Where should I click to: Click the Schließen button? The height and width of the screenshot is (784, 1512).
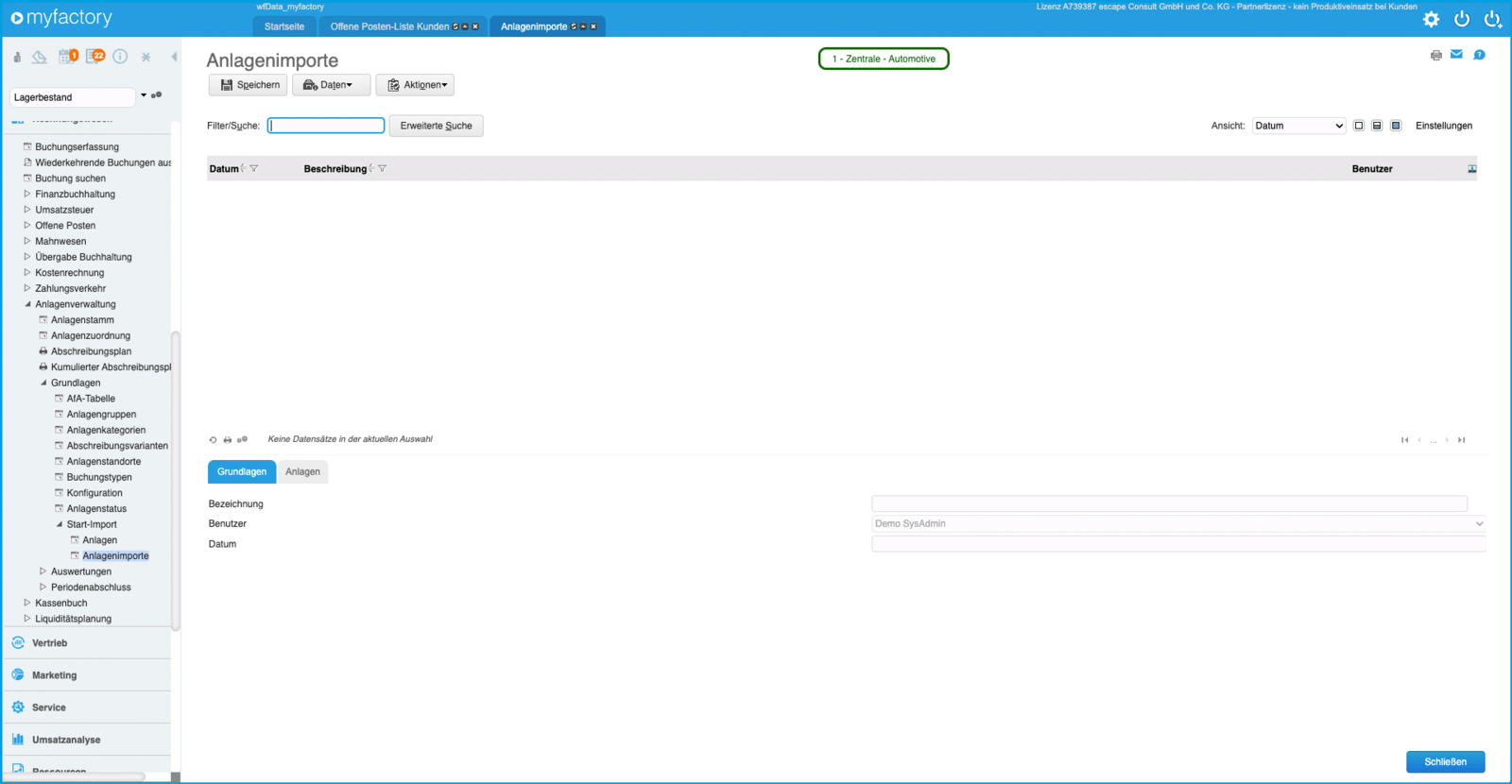(x=1445, y=761)
